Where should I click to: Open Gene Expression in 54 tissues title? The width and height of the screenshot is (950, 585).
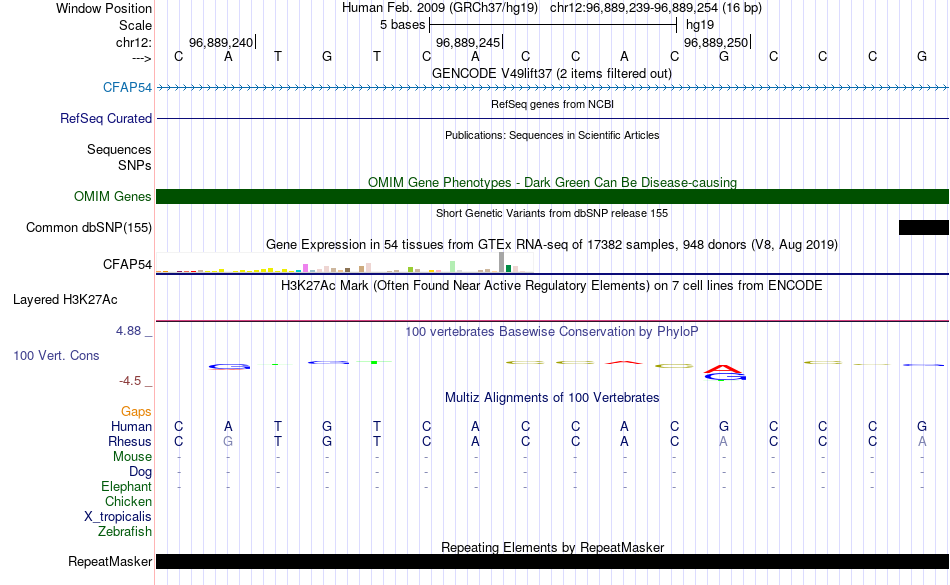[x=552, y=245]
